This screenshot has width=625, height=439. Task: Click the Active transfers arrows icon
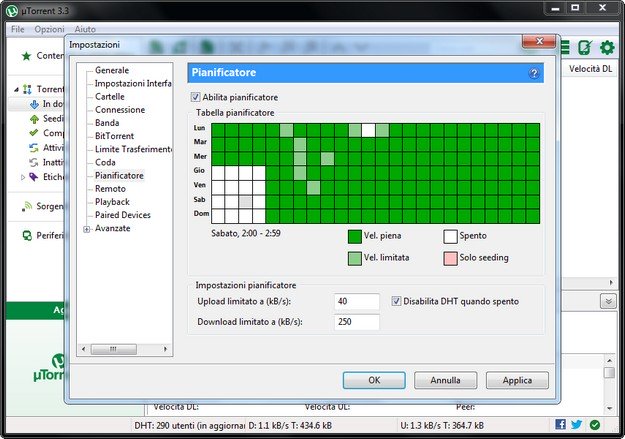tap(34, 148)
